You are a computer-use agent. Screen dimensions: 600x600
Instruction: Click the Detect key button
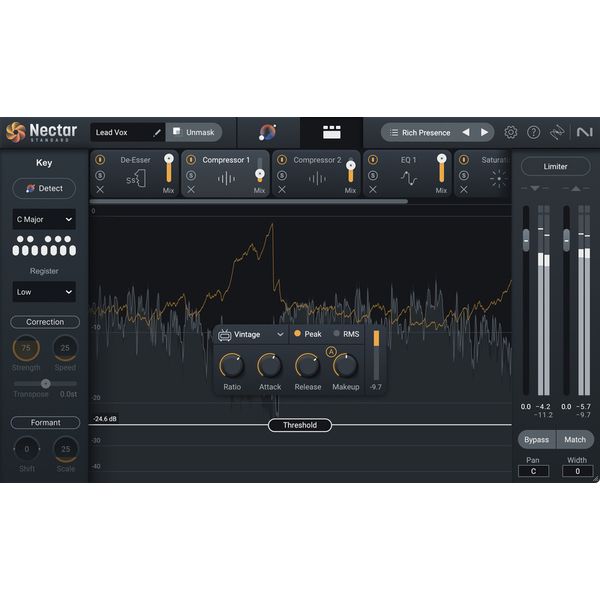coord(44,188)
